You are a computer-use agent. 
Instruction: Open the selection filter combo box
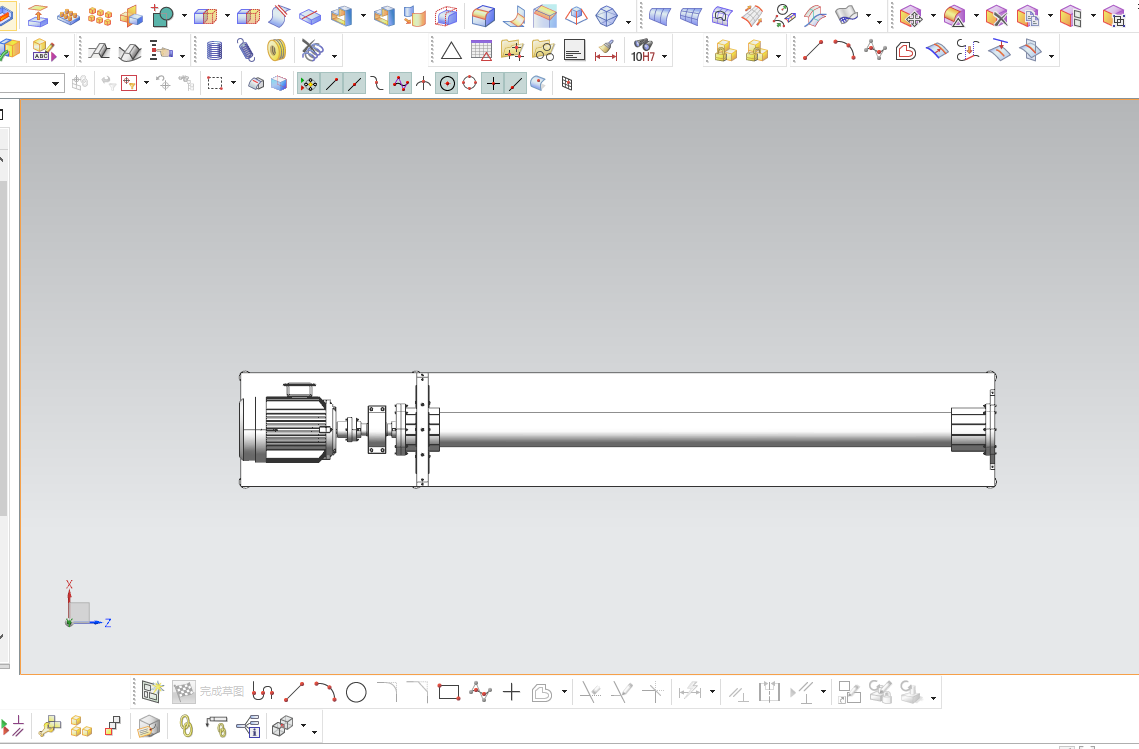click(x=31, y=84)
